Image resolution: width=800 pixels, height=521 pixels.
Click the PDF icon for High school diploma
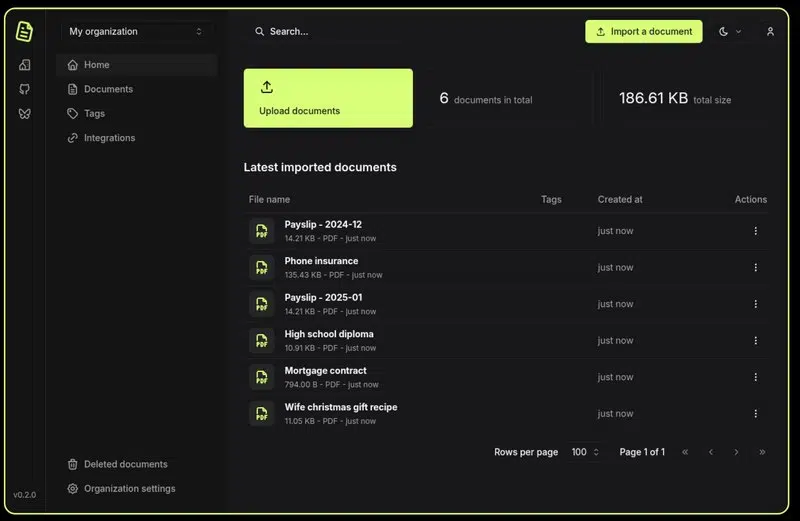[x=262, y=341]
